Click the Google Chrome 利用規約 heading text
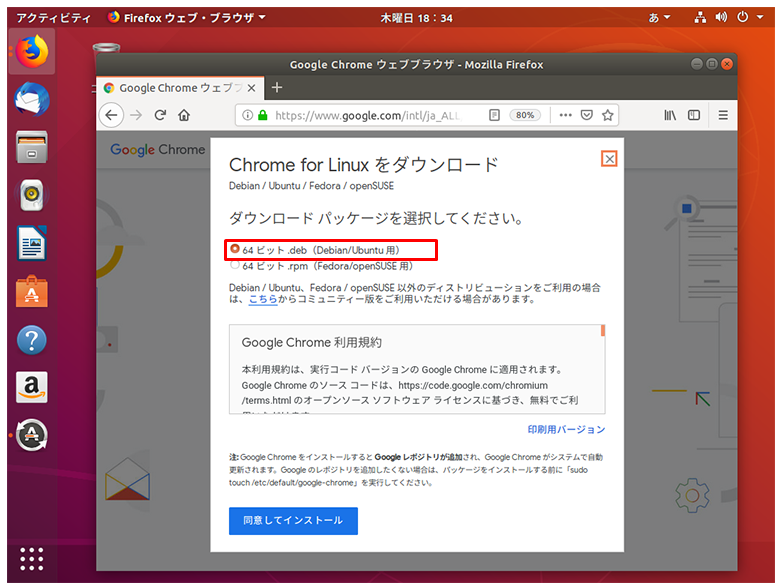The image size is (778, 586). coord(312,343)
